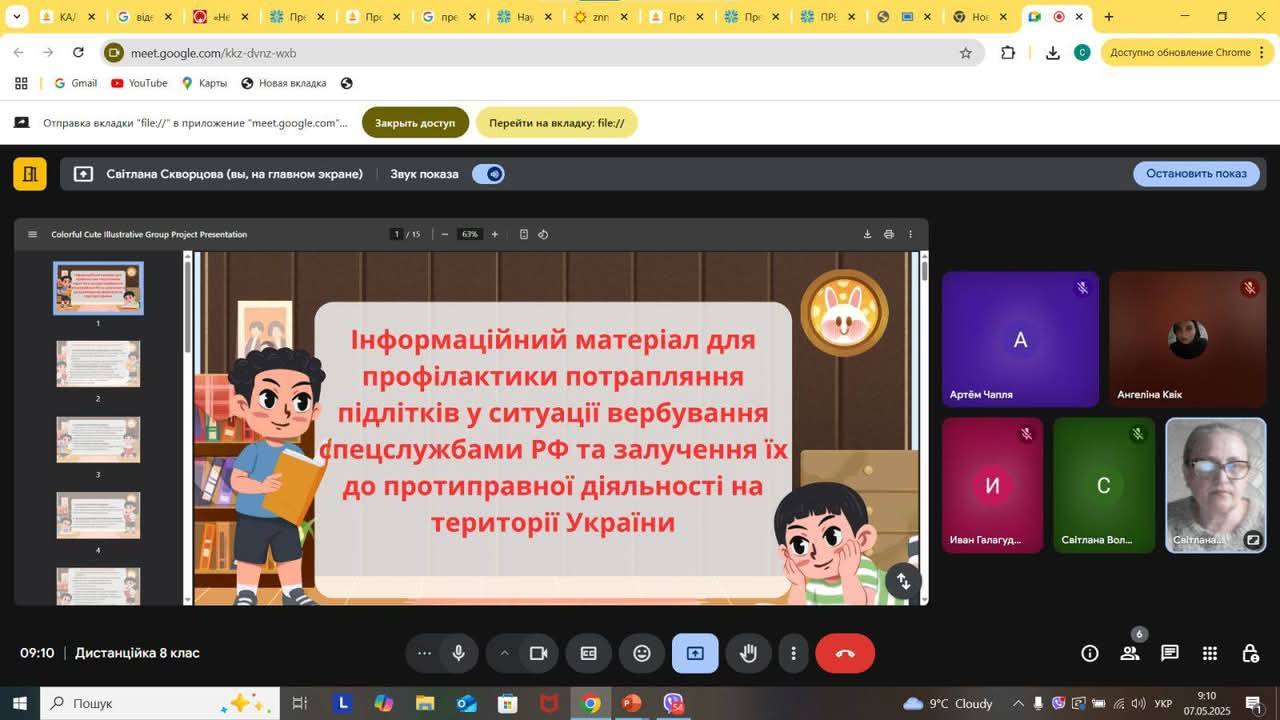
Task: Open more options three-dot menu in Meet
Action: (793, 653)
